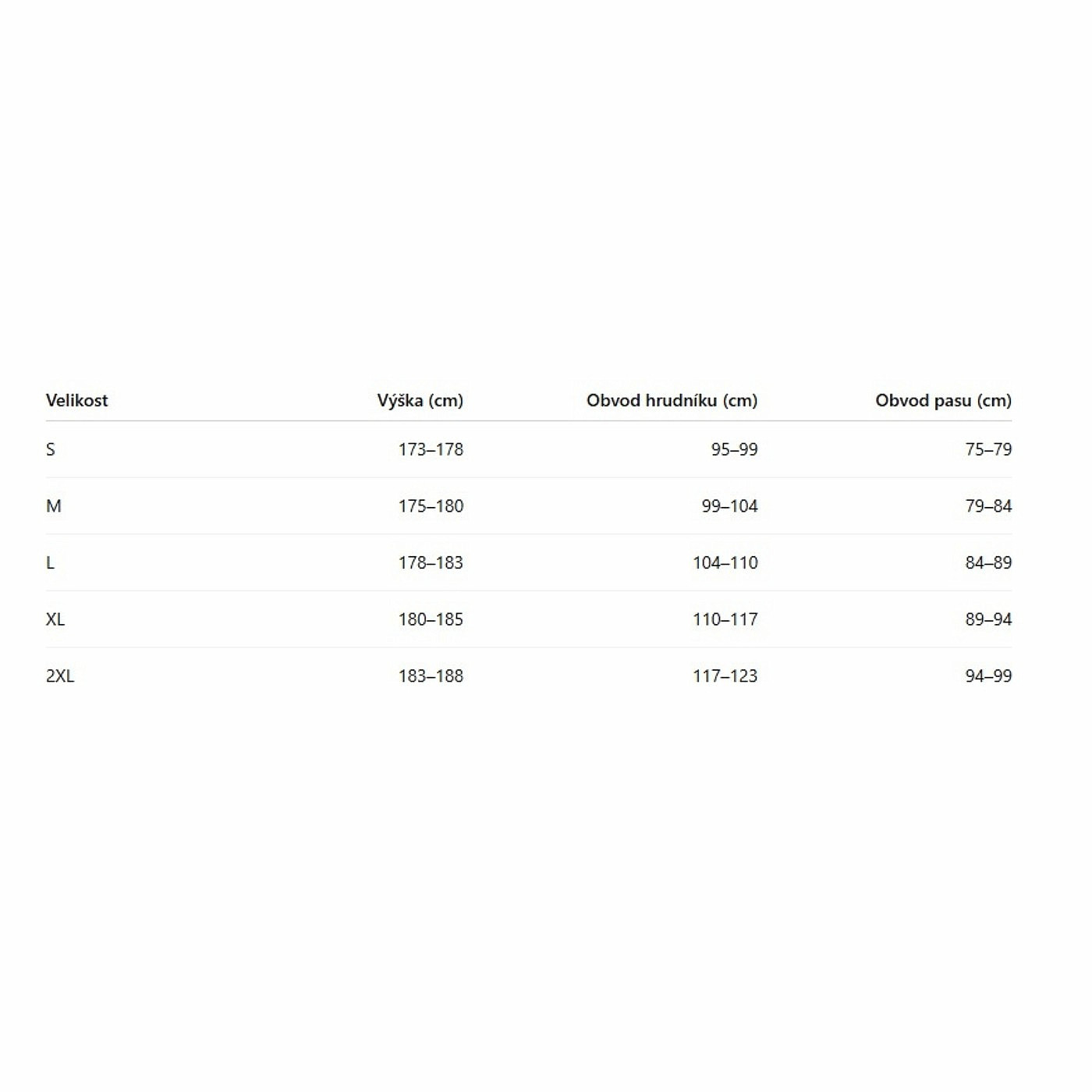Click height value 183–188
Image resolution: width=1092 pixels, height=1092 pixels.
click(431, 676)
